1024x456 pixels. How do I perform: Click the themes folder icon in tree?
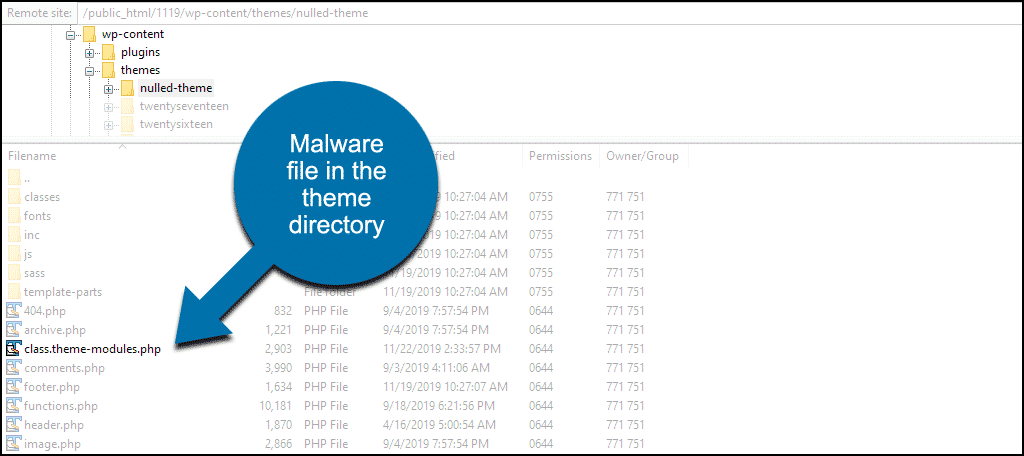click(x=108, y=70)
